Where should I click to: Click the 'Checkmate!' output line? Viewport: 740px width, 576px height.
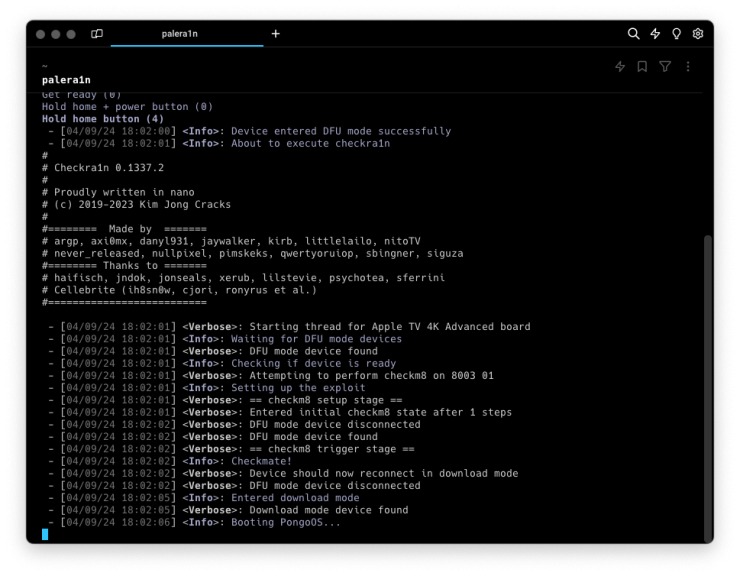point(261,461)
